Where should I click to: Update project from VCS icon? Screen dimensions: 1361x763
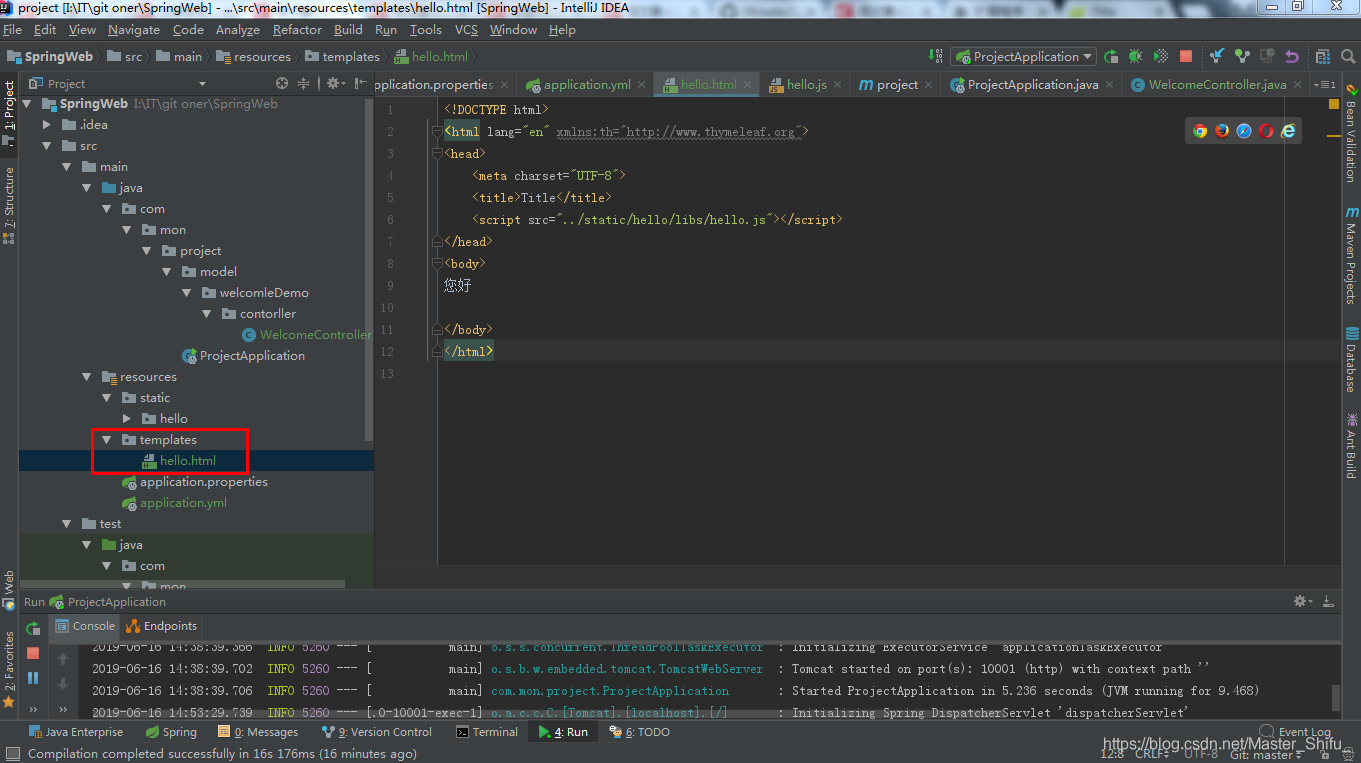tap(1217, 57)
